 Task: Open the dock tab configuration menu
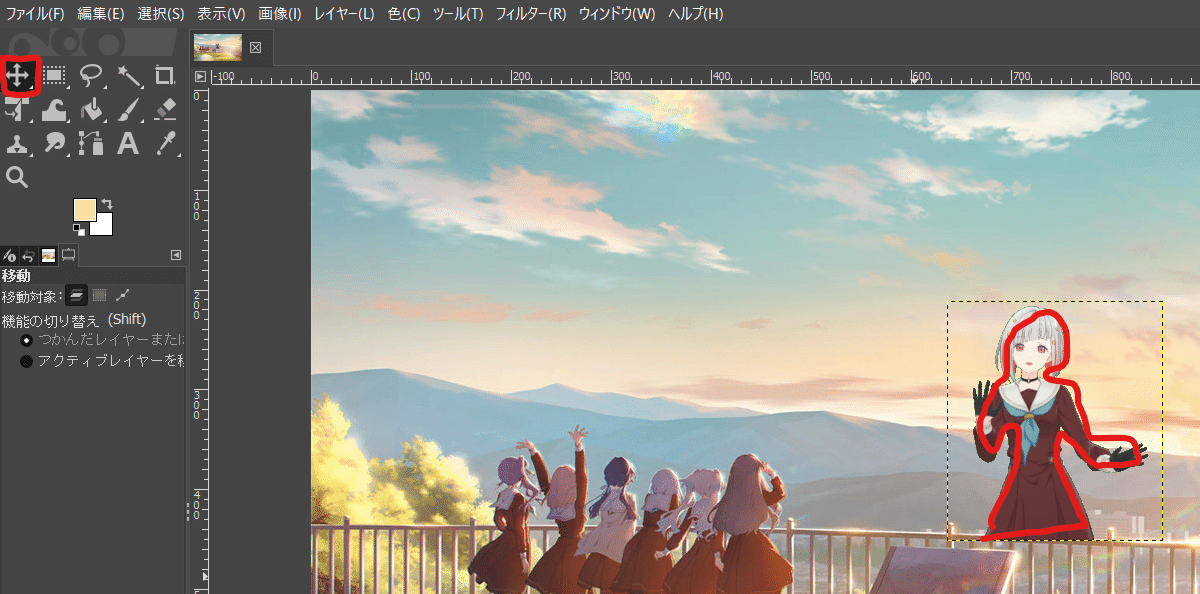click(x=177, y=255)
